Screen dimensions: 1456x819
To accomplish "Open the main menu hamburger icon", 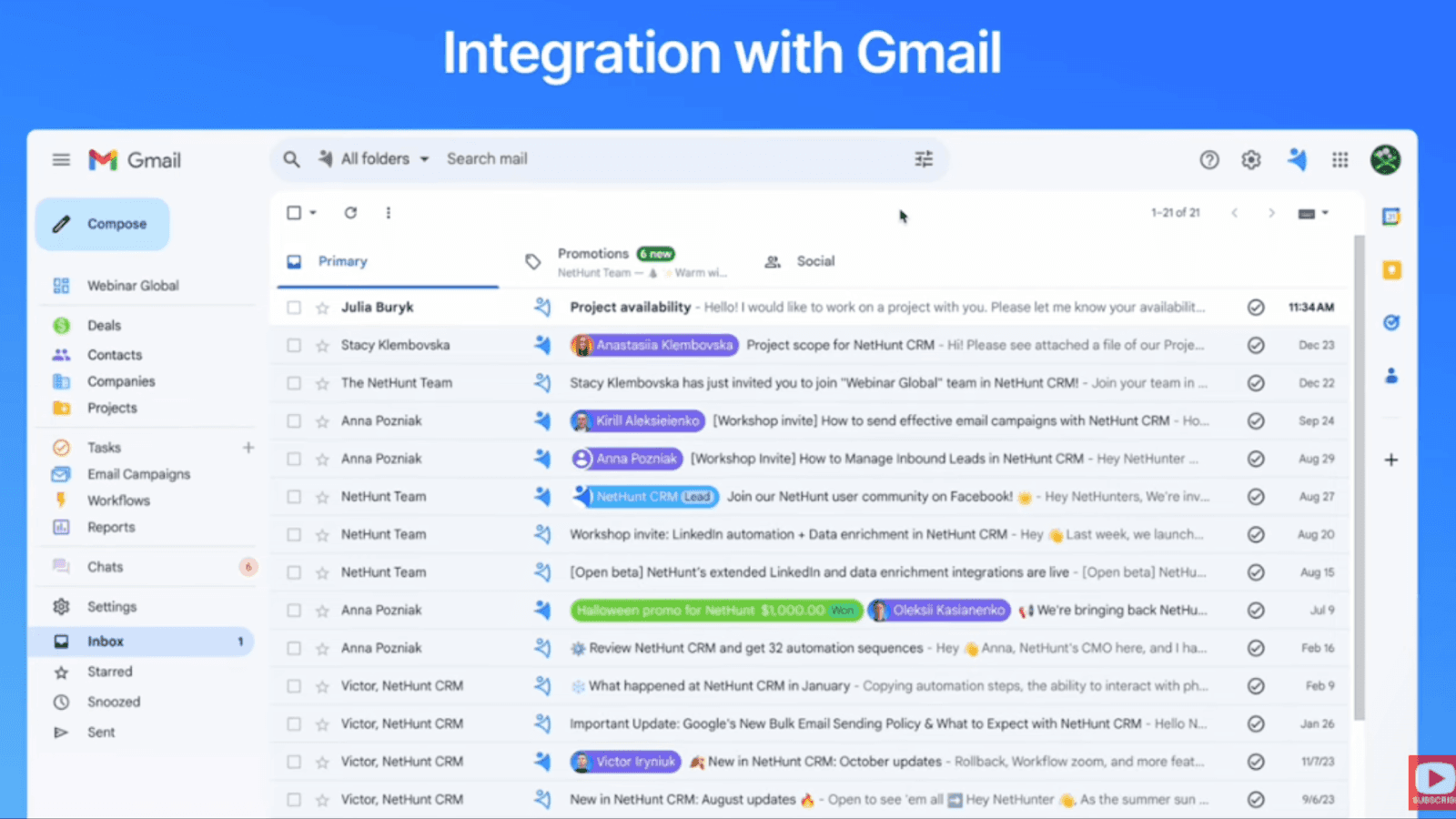I will click(61, 160).
